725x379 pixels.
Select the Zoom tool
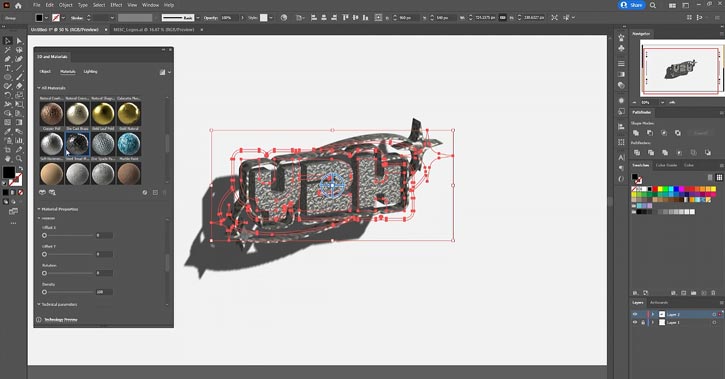(19, 159)
